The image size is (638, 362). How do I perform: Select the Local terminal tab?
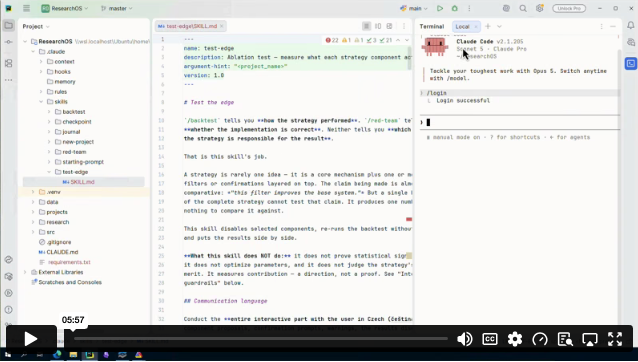tap(462, 26)
